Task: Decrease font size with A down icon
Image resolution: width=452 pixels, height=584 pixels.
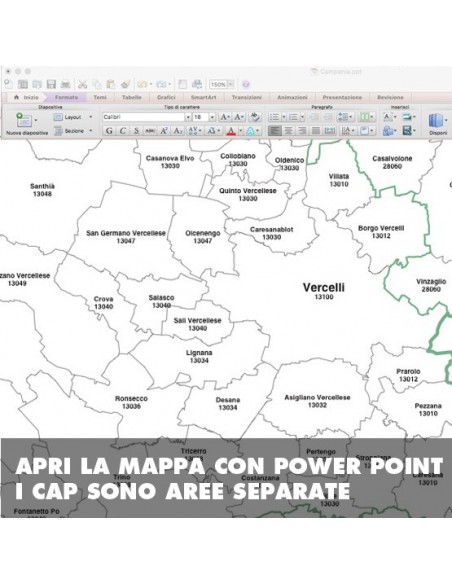Action: [x=239, y=117]
